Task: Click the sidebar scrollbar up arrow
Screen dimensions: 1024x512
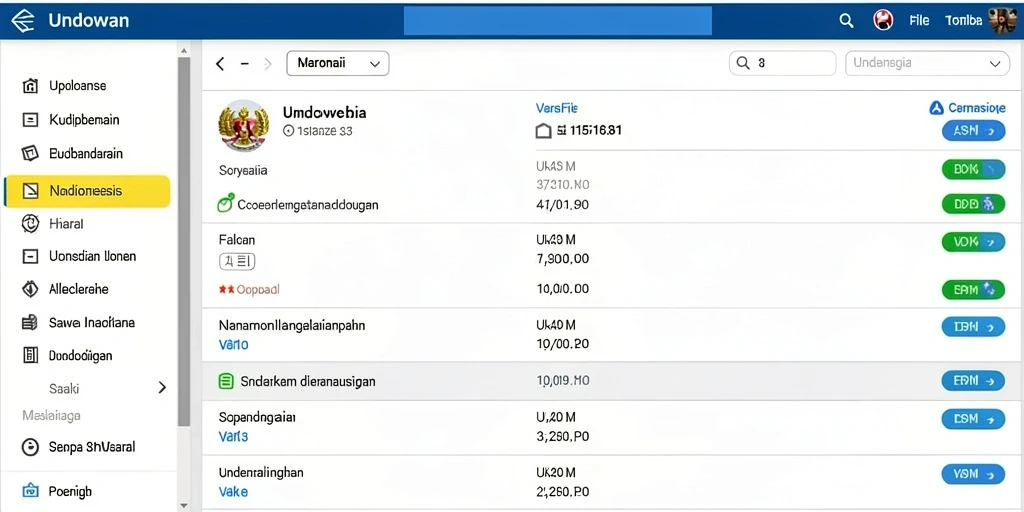Action: (x=184, y=50)
